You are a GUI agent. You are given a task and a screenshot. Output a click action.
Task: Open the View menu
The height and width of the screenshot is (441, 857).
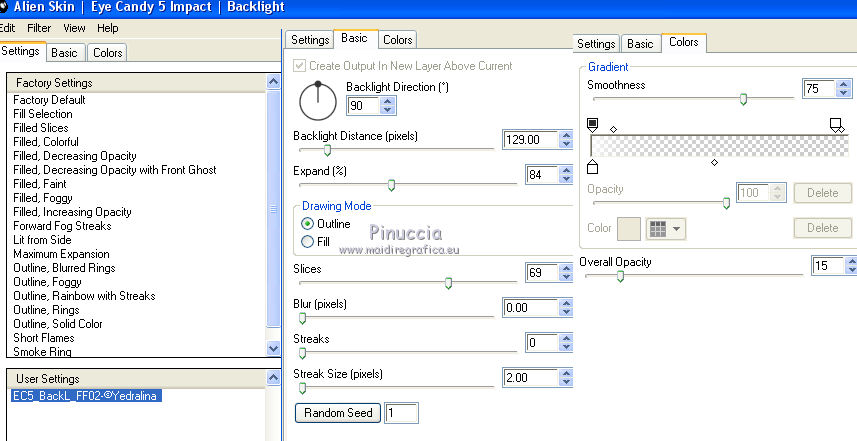tap(74, 28)
